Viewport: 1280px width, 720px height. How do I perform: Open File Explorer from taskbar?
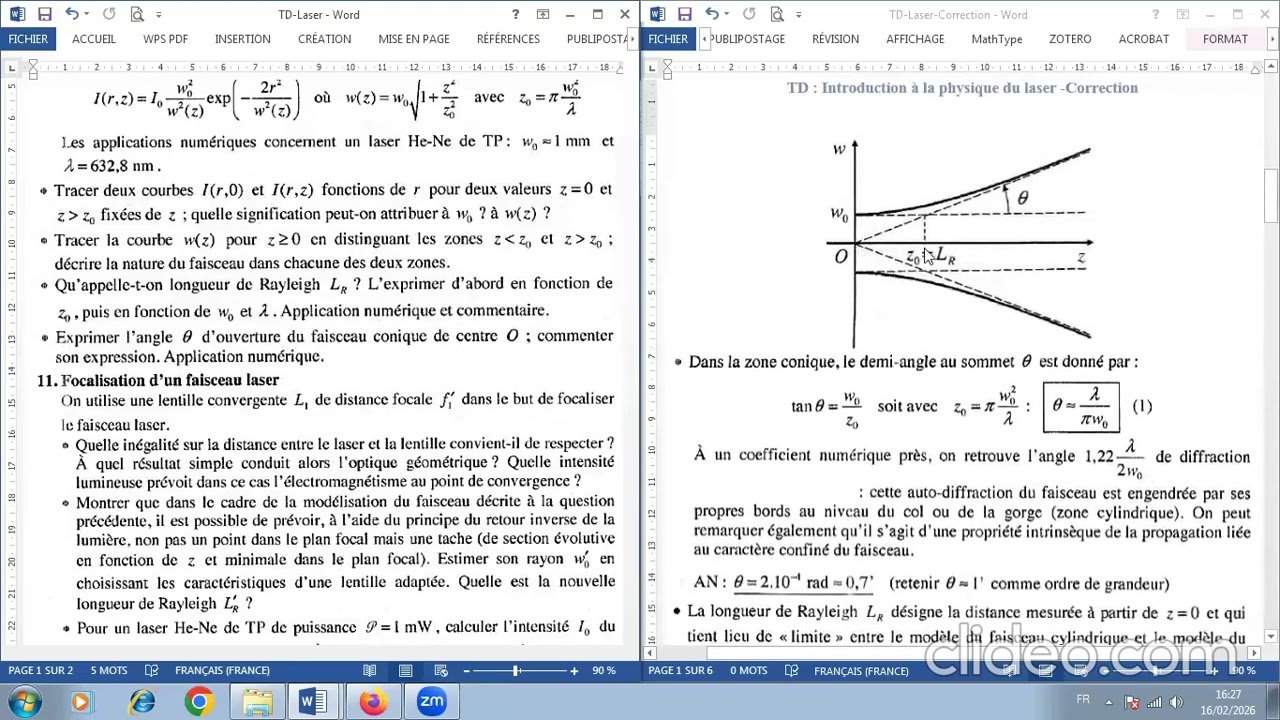(x=257, y=702)
